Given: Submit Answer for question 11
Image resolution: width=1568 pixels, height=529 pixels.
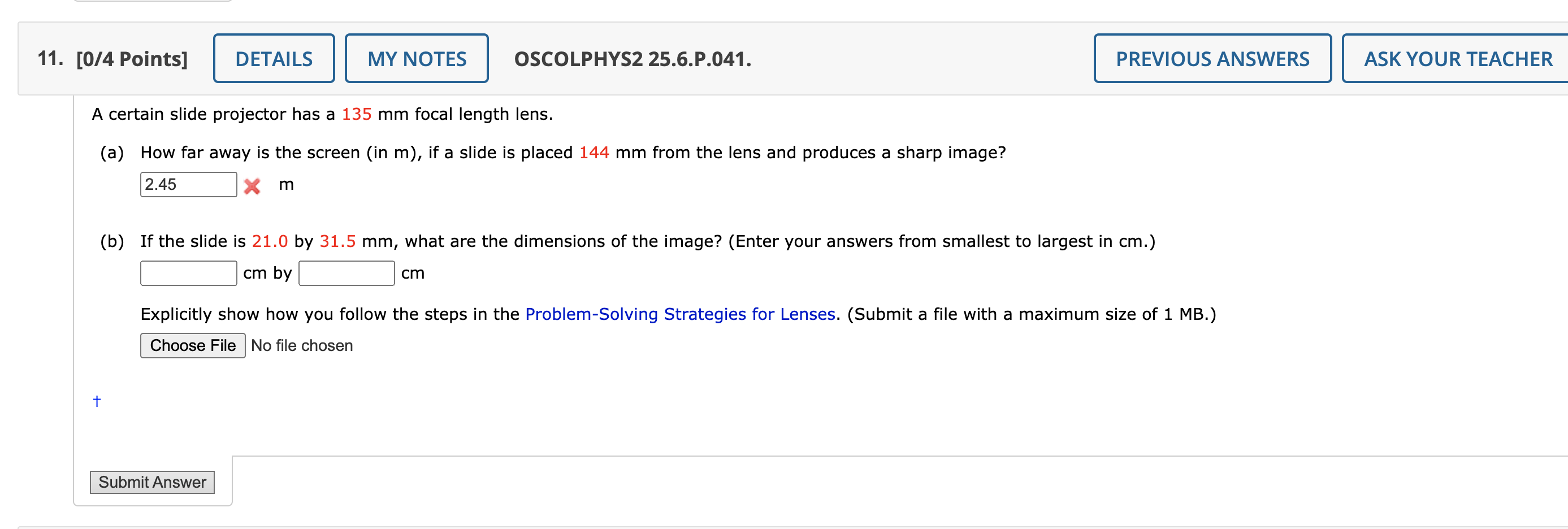Looking at the screenshot, I should click(x=152, y=482).
